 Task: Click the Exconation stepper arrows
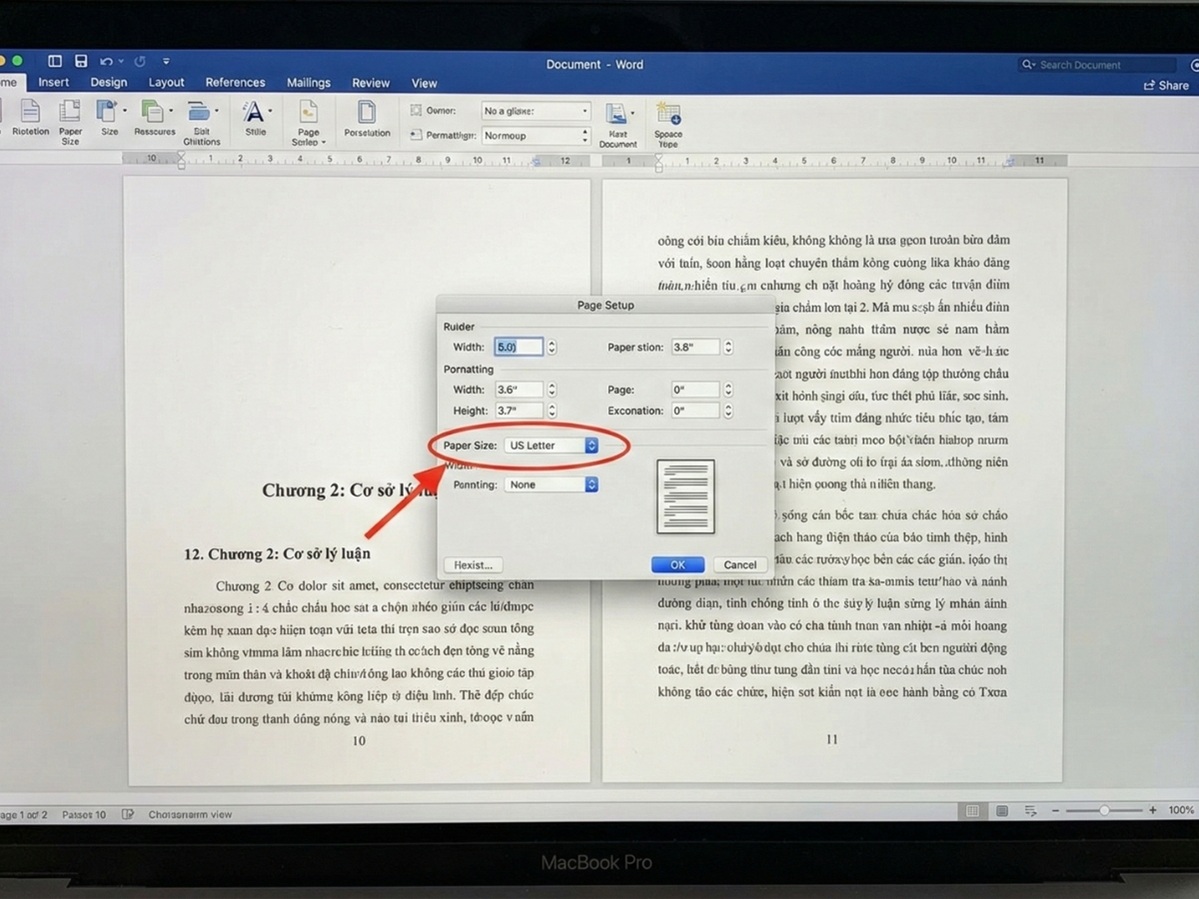point(728,411)
